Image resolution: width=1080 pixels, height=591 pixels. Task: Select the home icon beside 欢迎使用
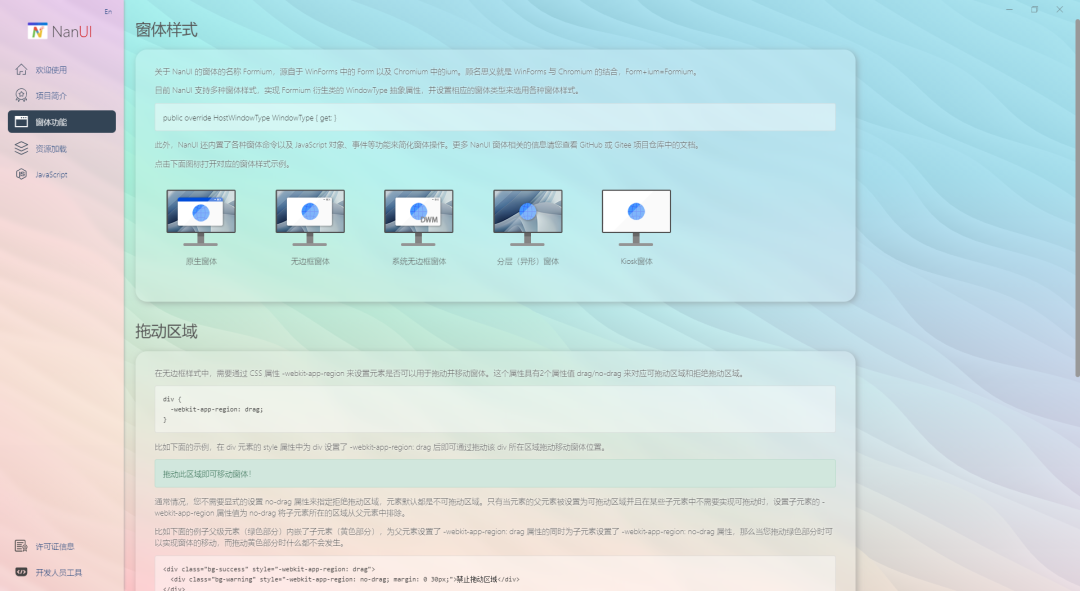pyautogui.click(x=21, y=69)
